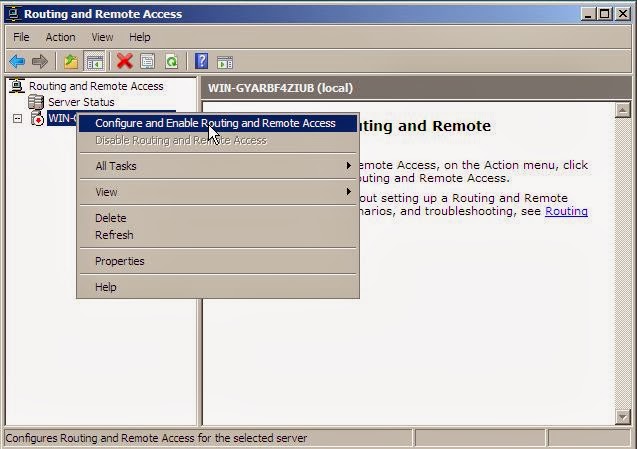The image size is (637, 449).
Task: Click the scrollbar down arrow
Action: [623, 417]
